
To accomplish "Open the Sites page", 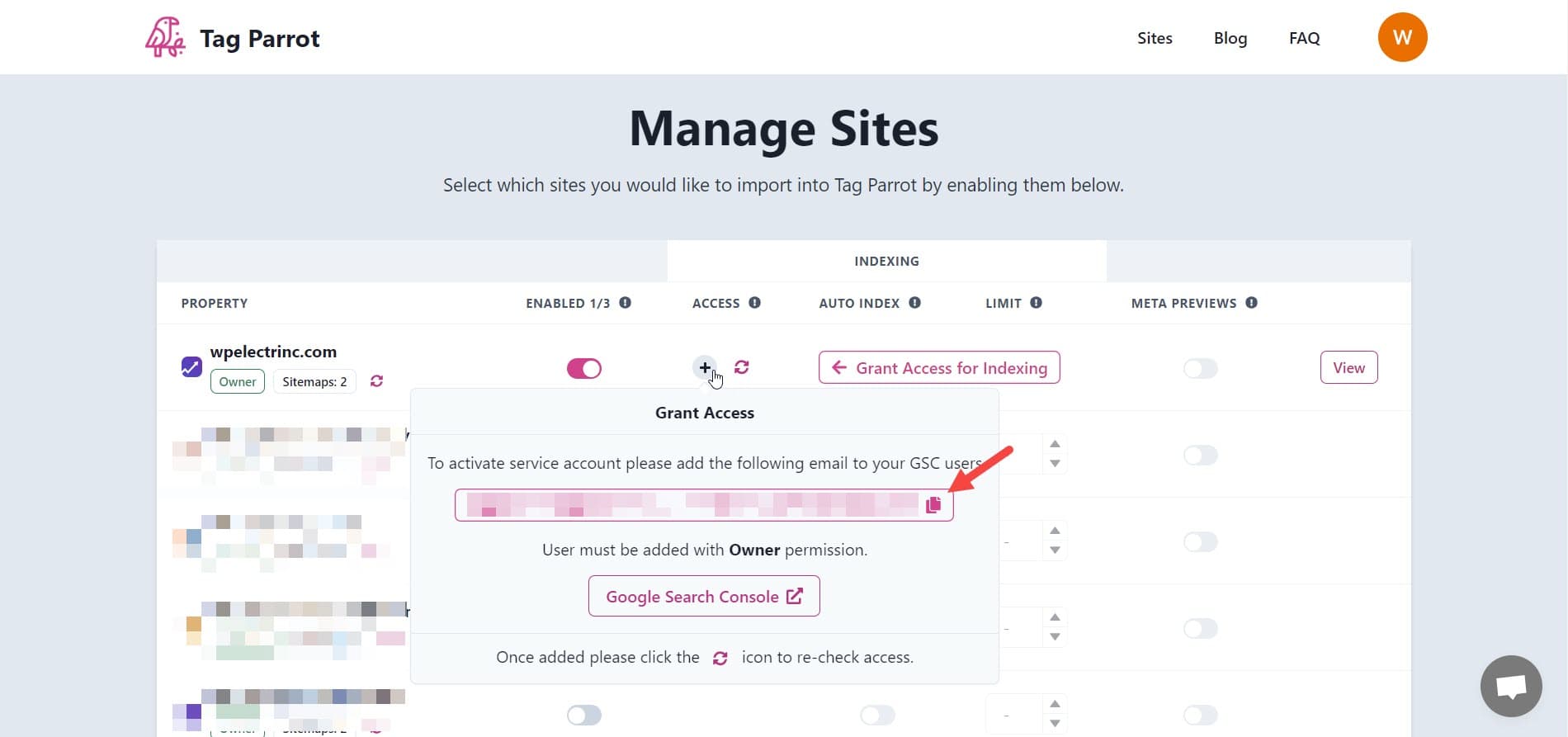I will point(1155,38).
